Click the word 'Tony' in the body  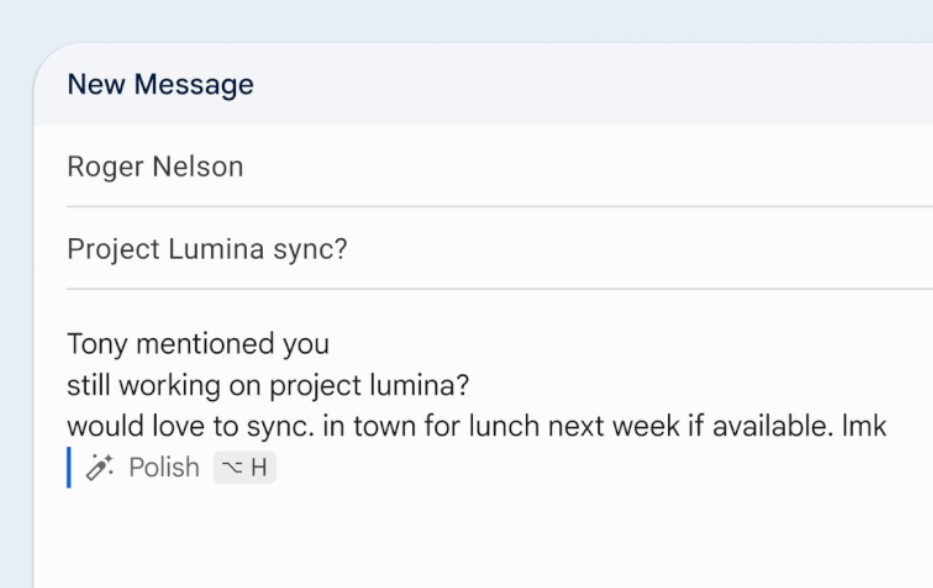pos(97,345)
